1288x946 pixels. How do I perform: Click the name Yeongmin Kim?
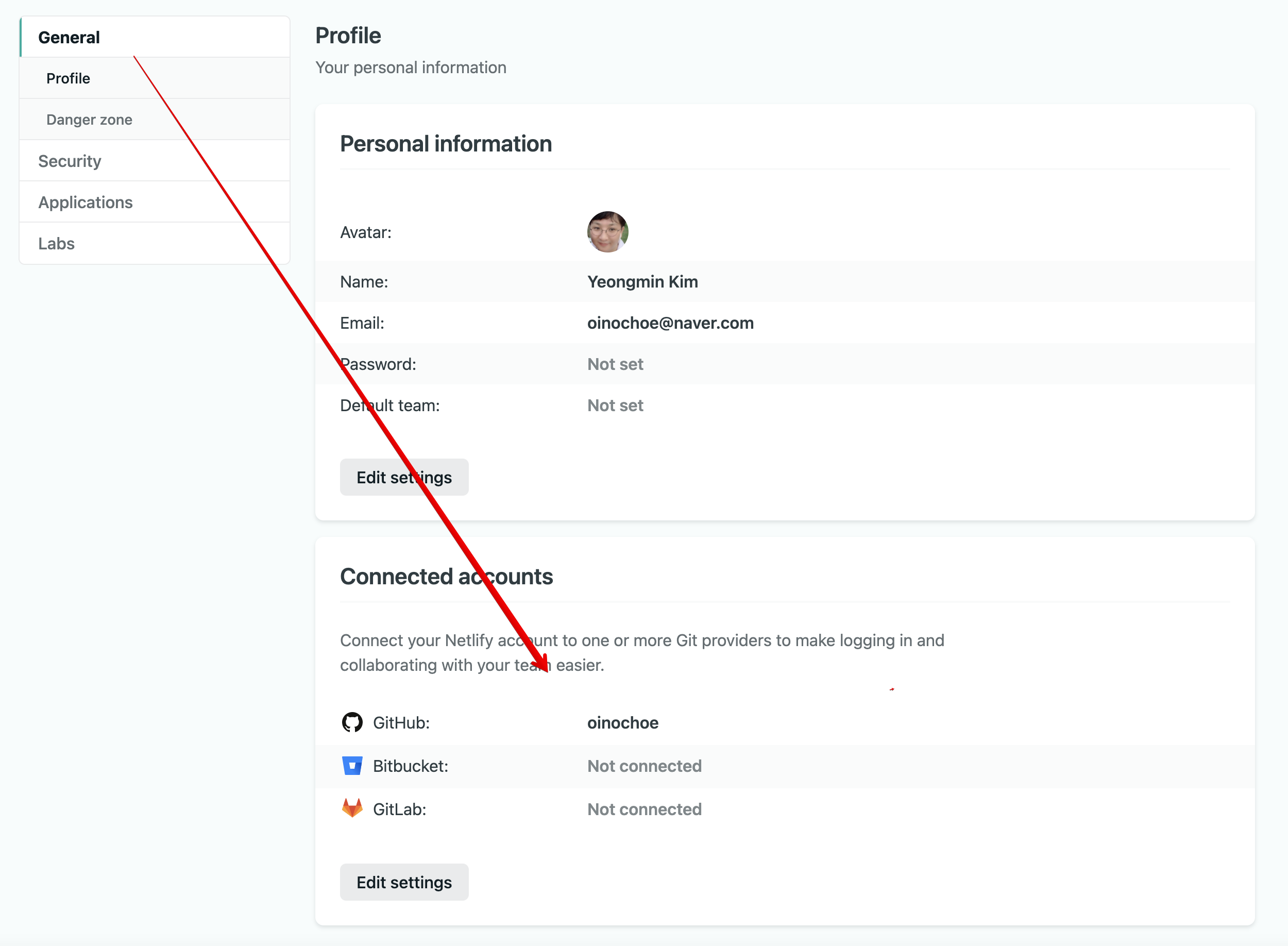pyautogui.click(x=642, y=282)
